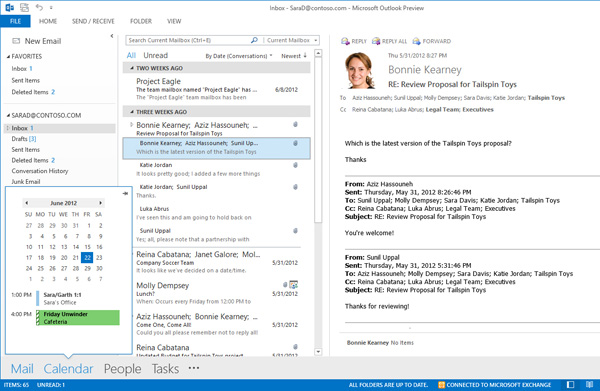Click attachment icon on Katie Jordan message

[295, 165]
